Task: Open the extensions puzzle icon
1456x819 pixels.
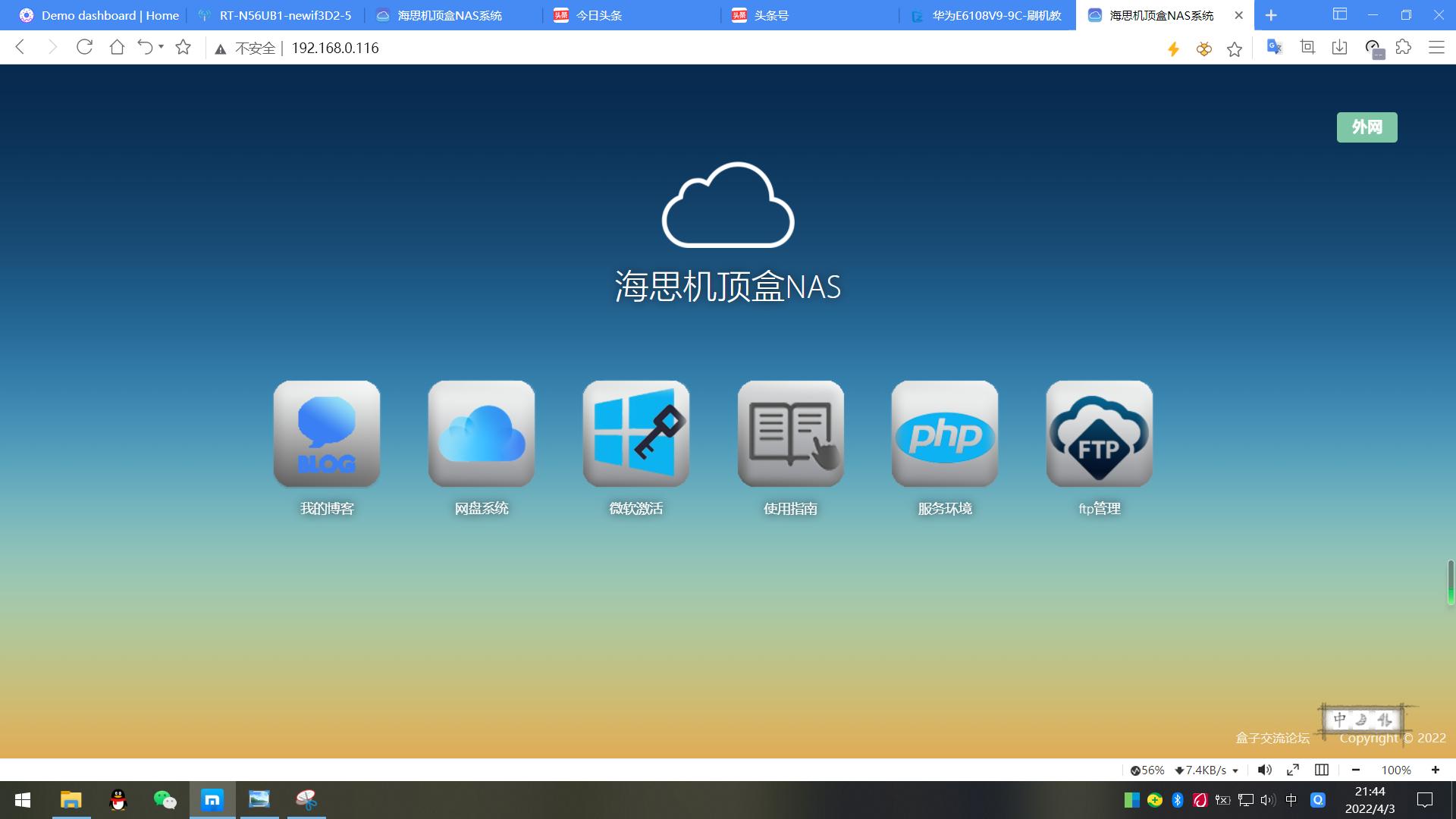Action: point(1404,48)
